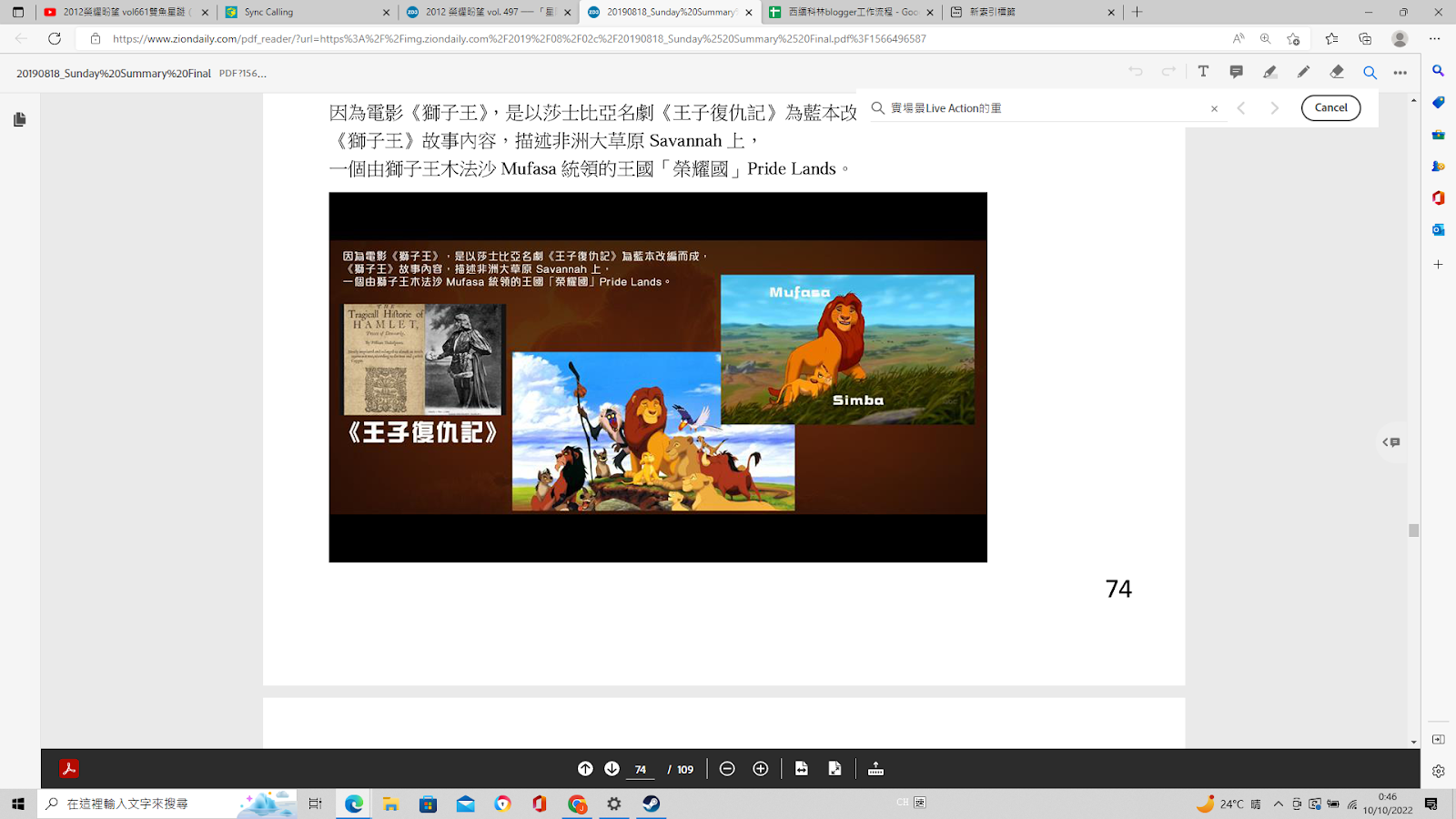1456x819 pixels.
Task: Go to previous page
Action: pos(585,769)
